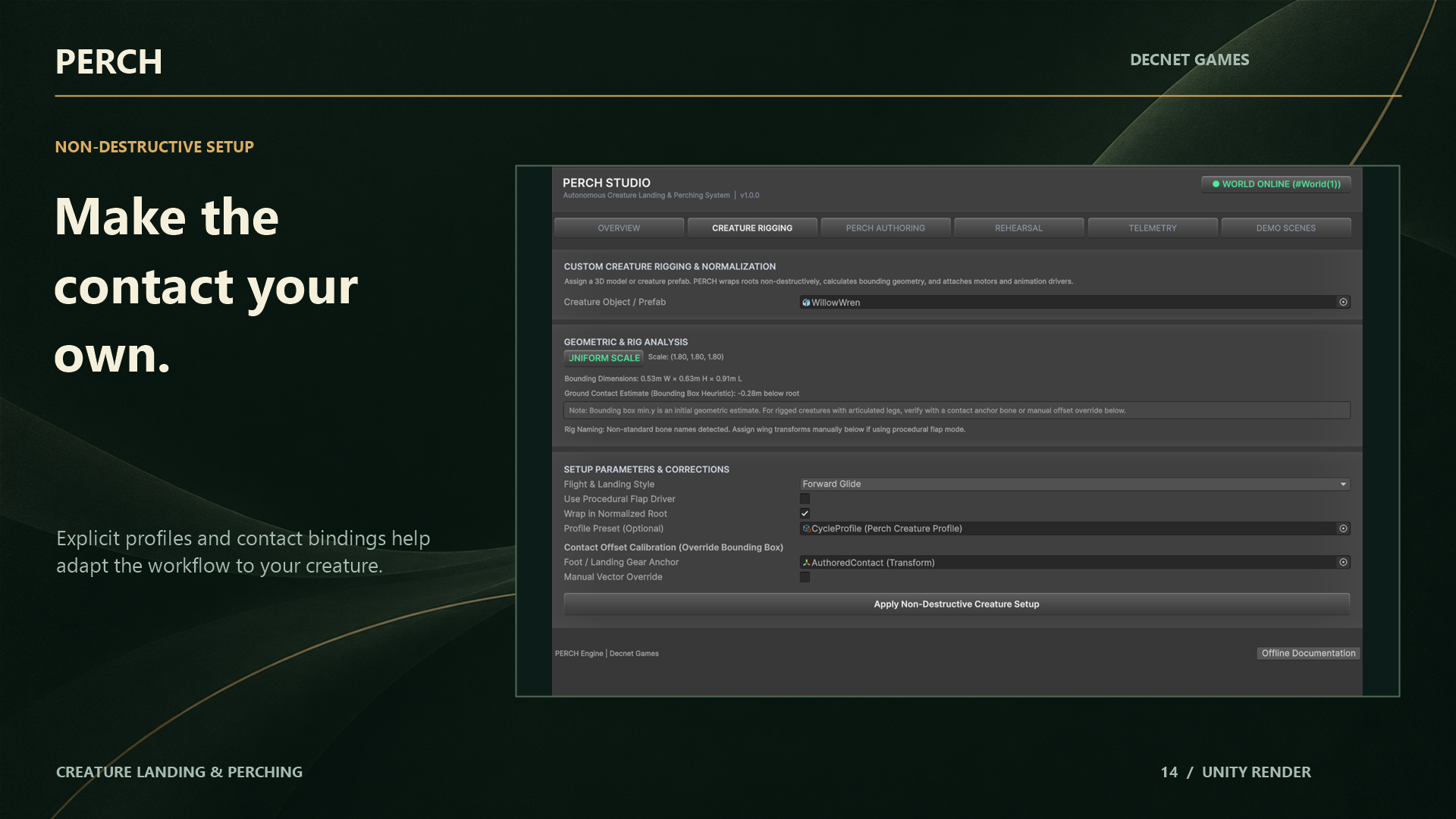Click the v1.0.0 version label
1456x819 pixels.
(749, 196)
